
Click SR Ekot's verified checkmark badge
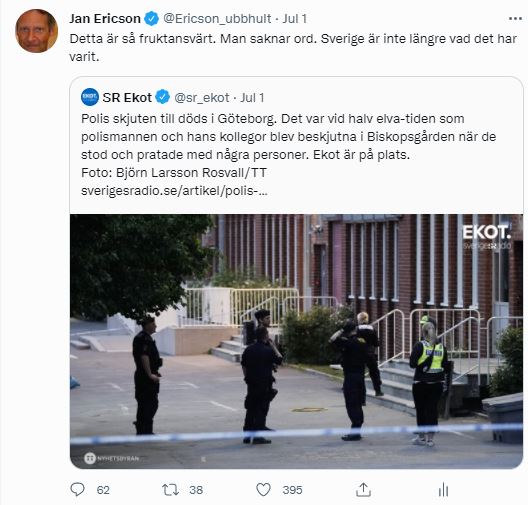coord(163,97)
